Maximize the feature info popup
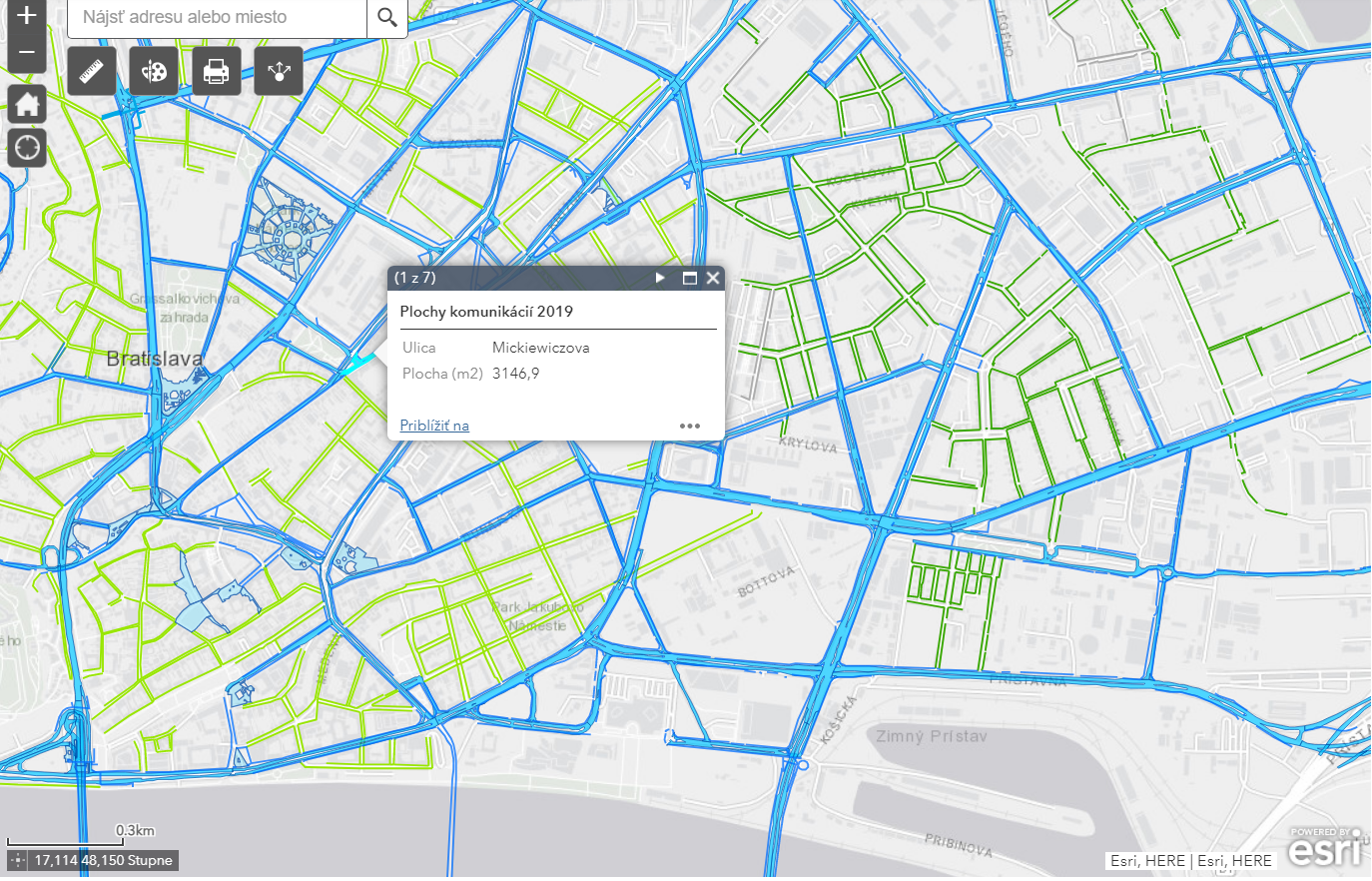This screenshot has width=1372, height=881. (689, 278)
